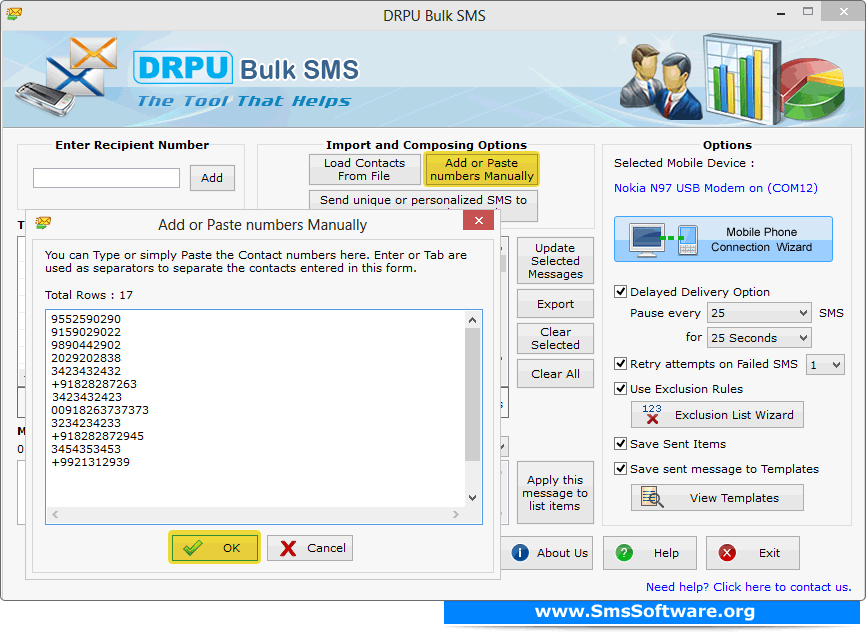This screenshot has width=866, height=633.
Task: Click the envelope icon in dialog title bar
Action: 43,223
